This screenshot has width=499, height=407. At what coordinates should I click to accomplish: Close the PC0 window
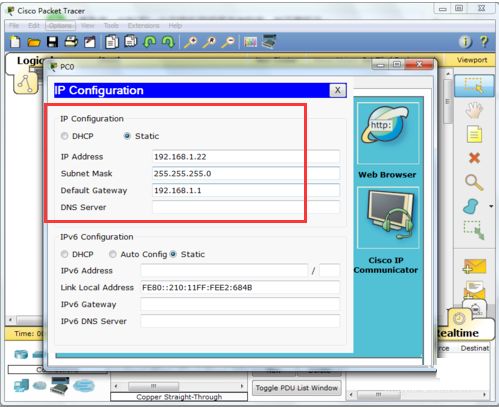tap(420, 64)
